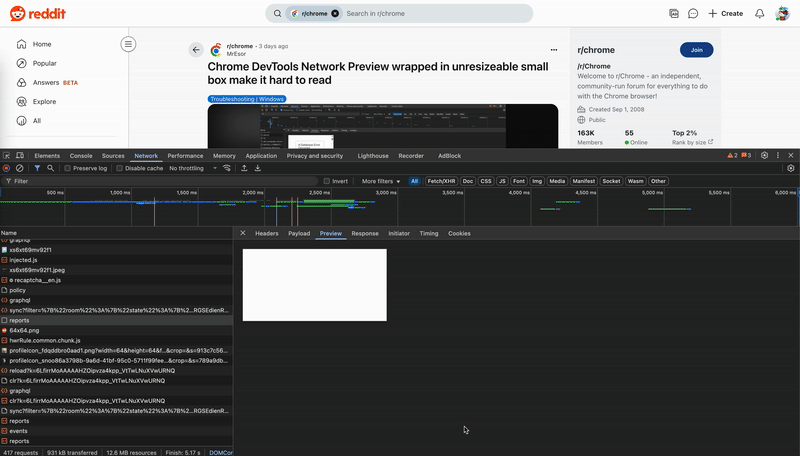Image resolution: width=800 pixels, height=456 pixels.
Task: Clear the network log
Action: tap(19, 168)
